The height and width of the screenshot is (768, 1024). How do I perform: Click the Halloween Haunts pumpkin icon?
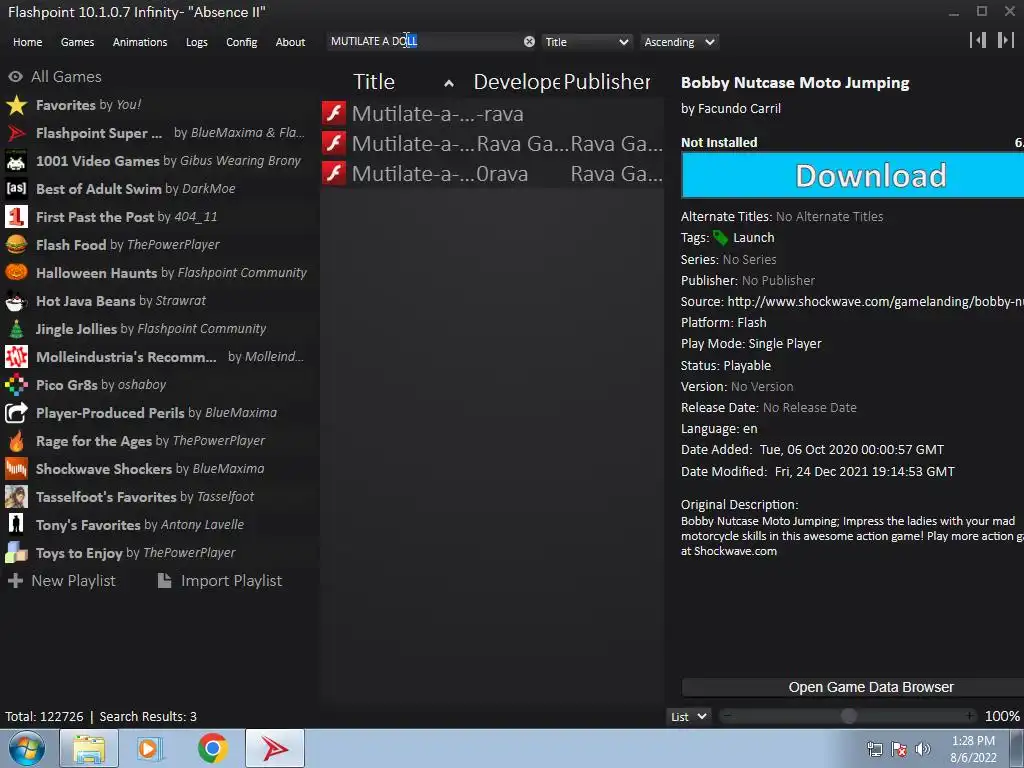16,273
